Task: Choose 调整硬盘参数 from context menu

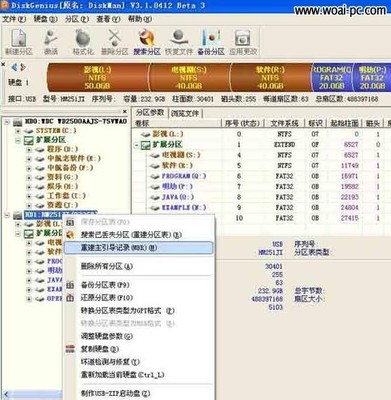Action: (x=138, y=336)
